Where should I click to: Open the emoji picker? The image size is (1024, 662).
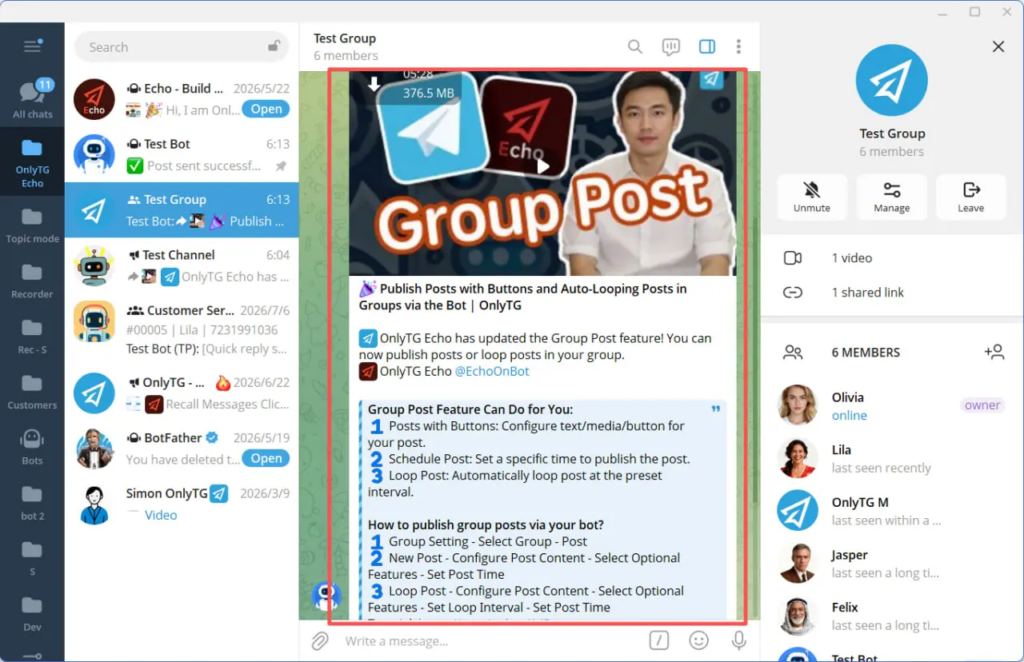click(699, 640)
